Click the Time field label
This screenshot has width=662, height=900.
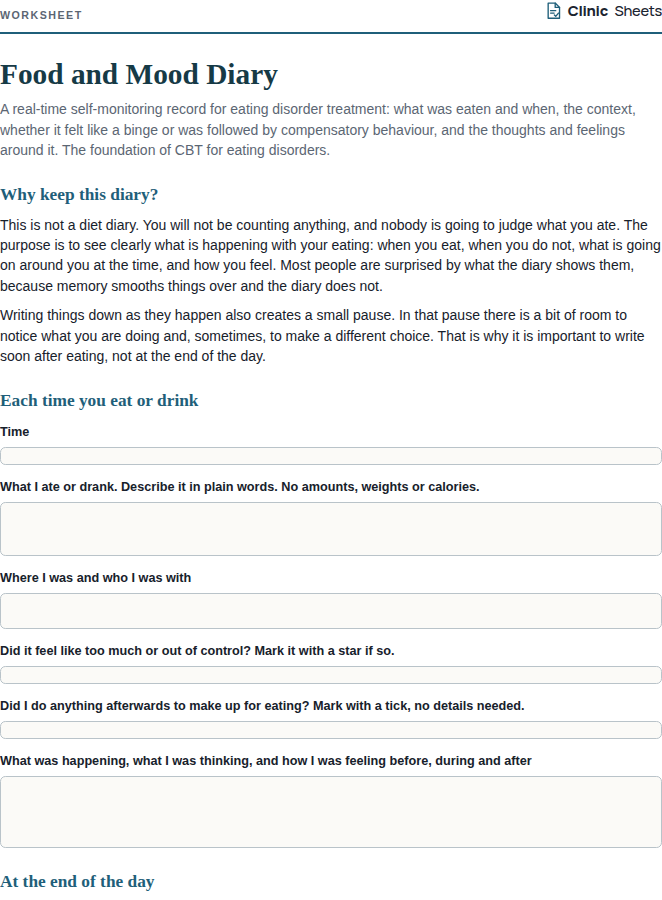point(15,432)
